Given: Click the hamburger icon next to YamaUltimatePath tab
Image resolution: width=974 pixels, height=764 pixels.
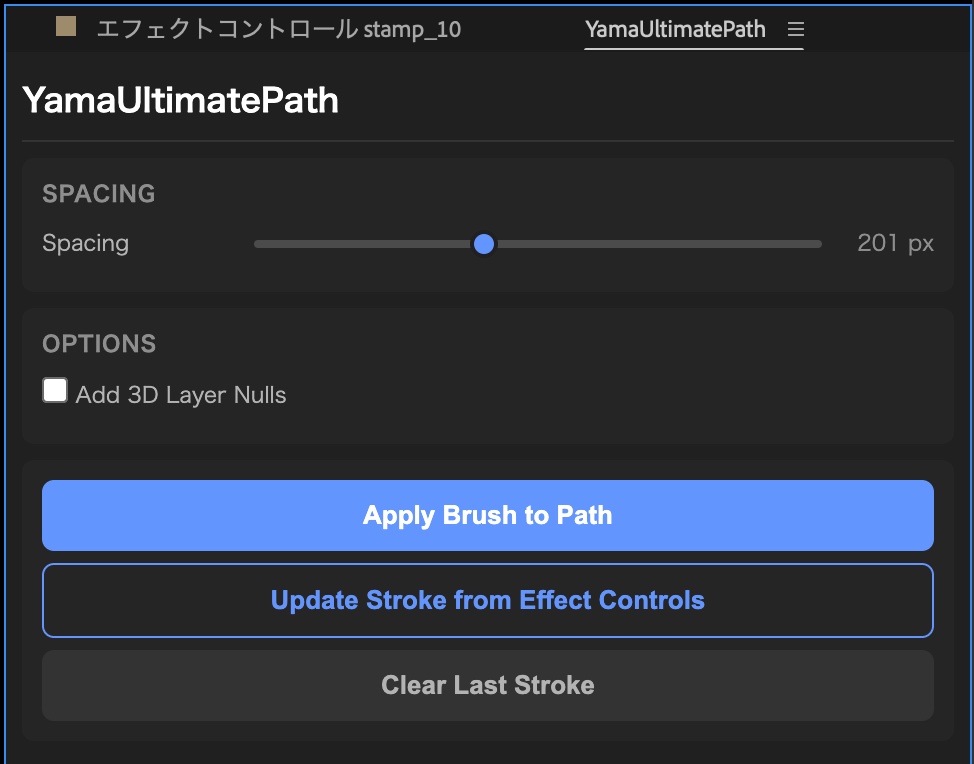Looking at the screenshot, I should pos(795,29).
